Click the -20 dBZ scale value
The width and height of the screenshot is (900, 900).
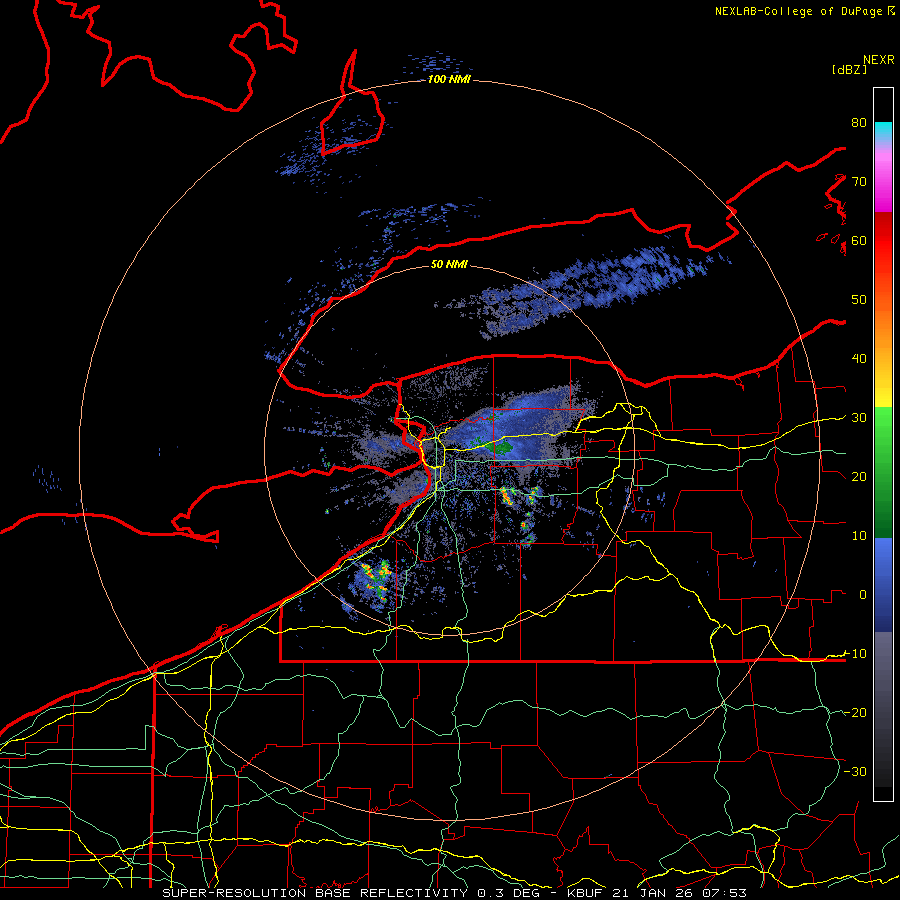coord(854,712)
